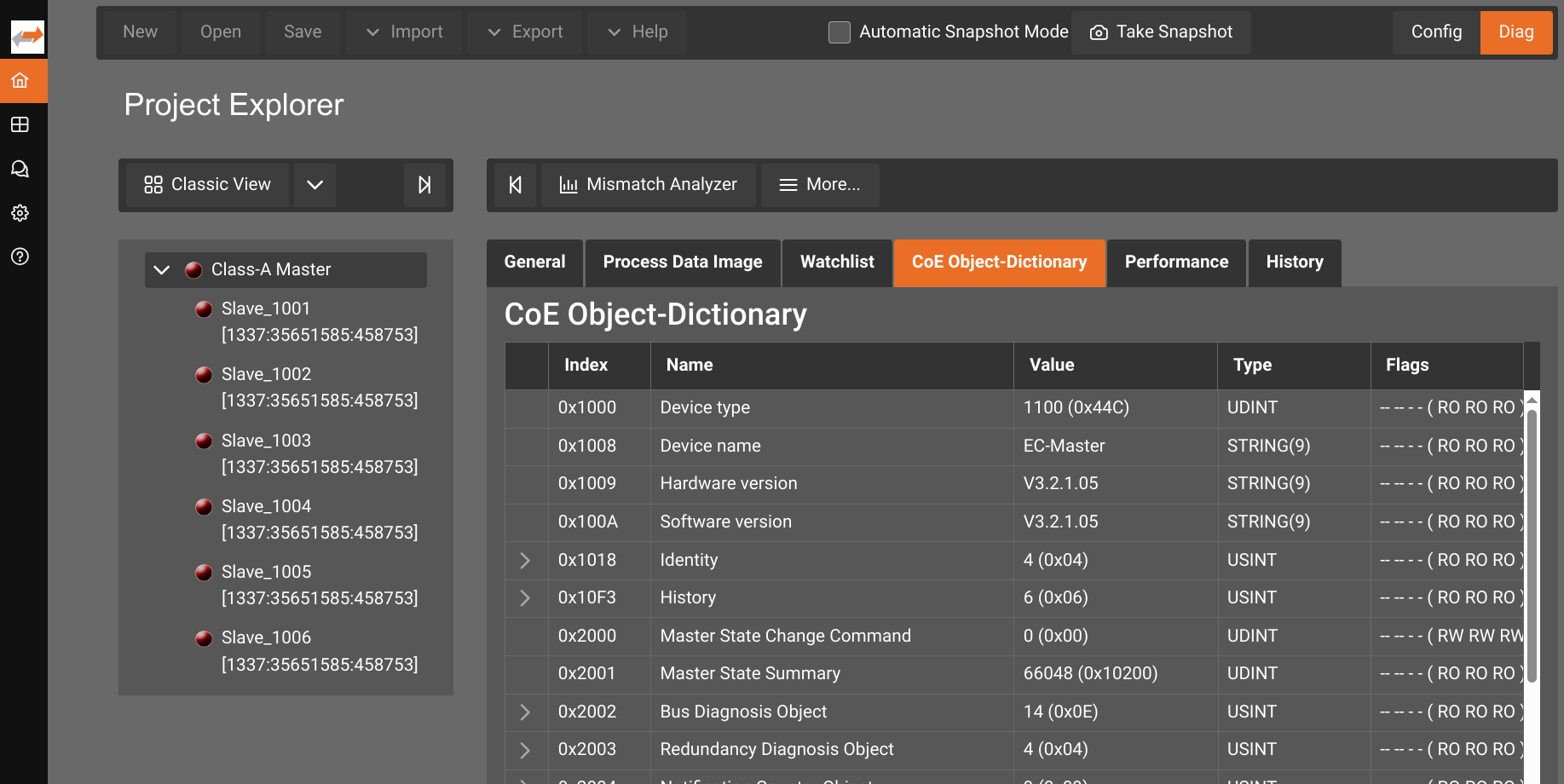Enable Automatic Snapshot Mode
This screenshot has width=1564, height=784.
click(x=839, y=32)
